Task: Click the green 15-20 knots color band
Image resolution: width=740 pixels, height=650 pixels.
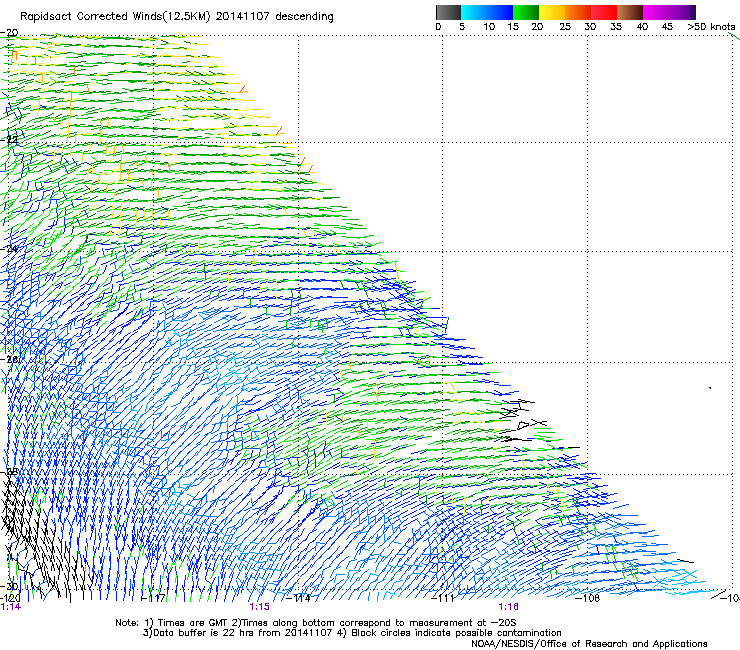Action: click(x=526, y=12)
